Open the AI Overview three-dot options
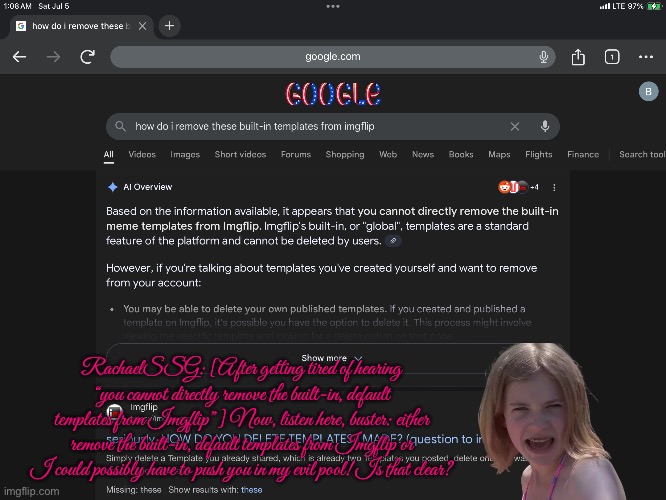 tap(554, 187)
